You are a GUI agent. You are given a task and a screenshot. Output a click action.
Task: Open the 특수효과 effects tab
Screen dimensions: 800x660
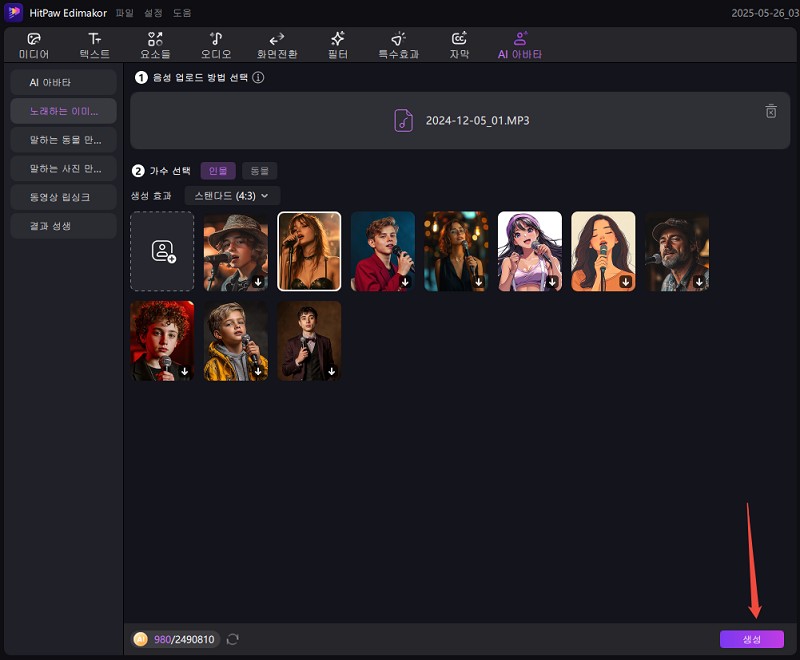click(x=398, y=45)
